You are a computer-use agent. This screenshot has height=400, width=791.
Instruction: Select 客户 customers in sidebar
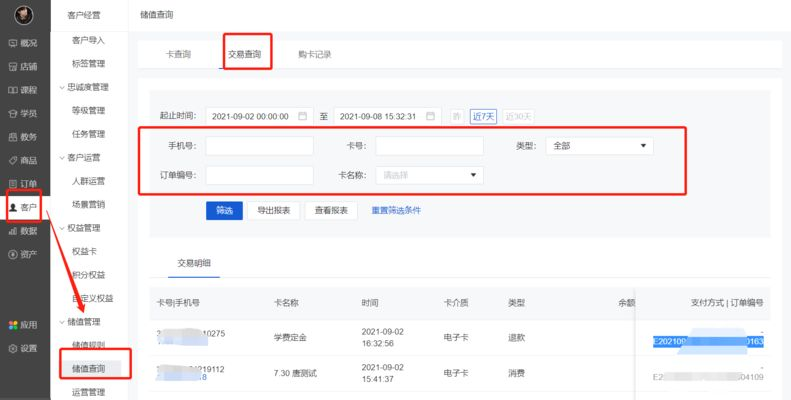pyautogui.click(x=23, y=207)
